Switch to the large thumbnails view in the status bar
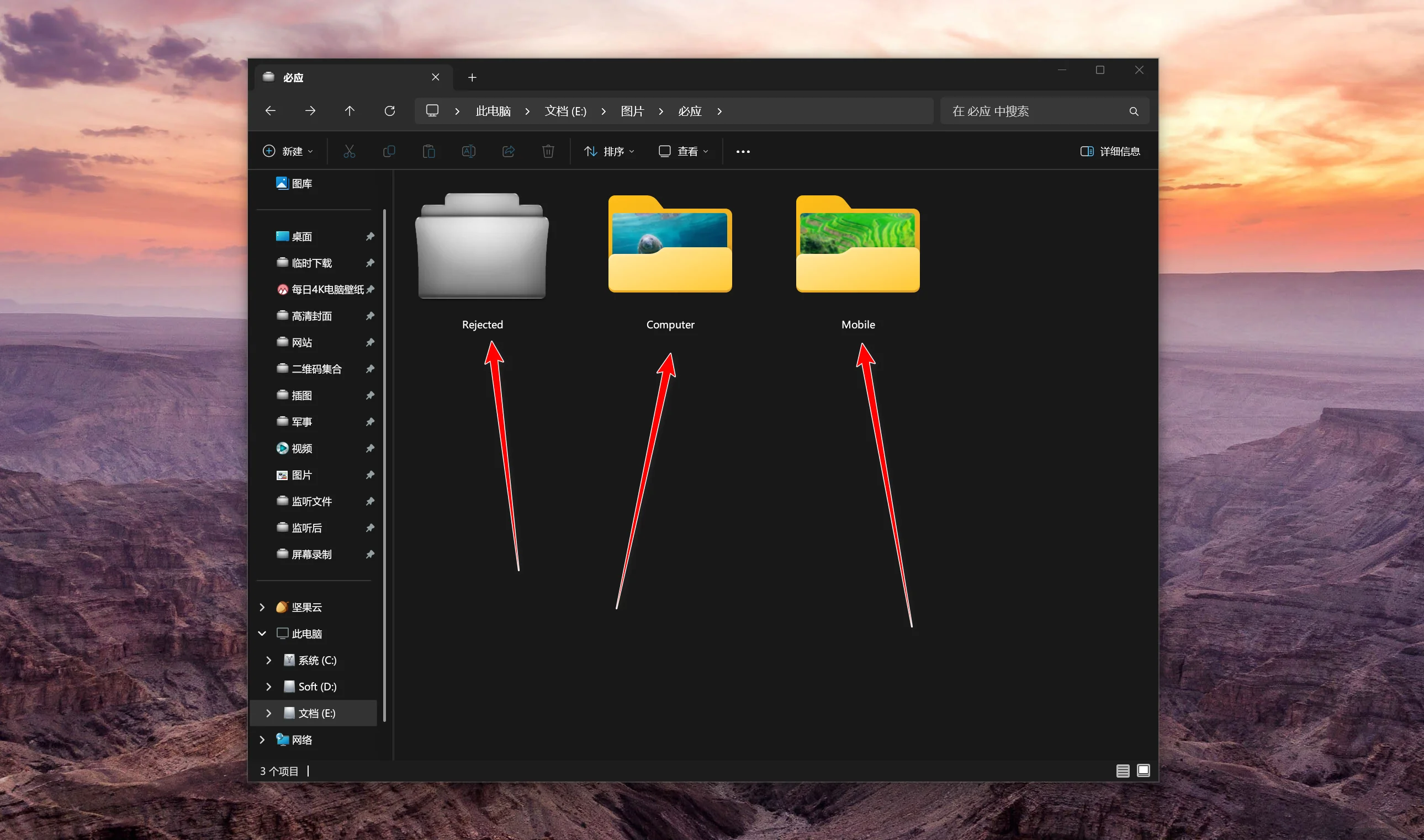The image size is (1424, 840). pyautogui.click(x=1143, y=770)
